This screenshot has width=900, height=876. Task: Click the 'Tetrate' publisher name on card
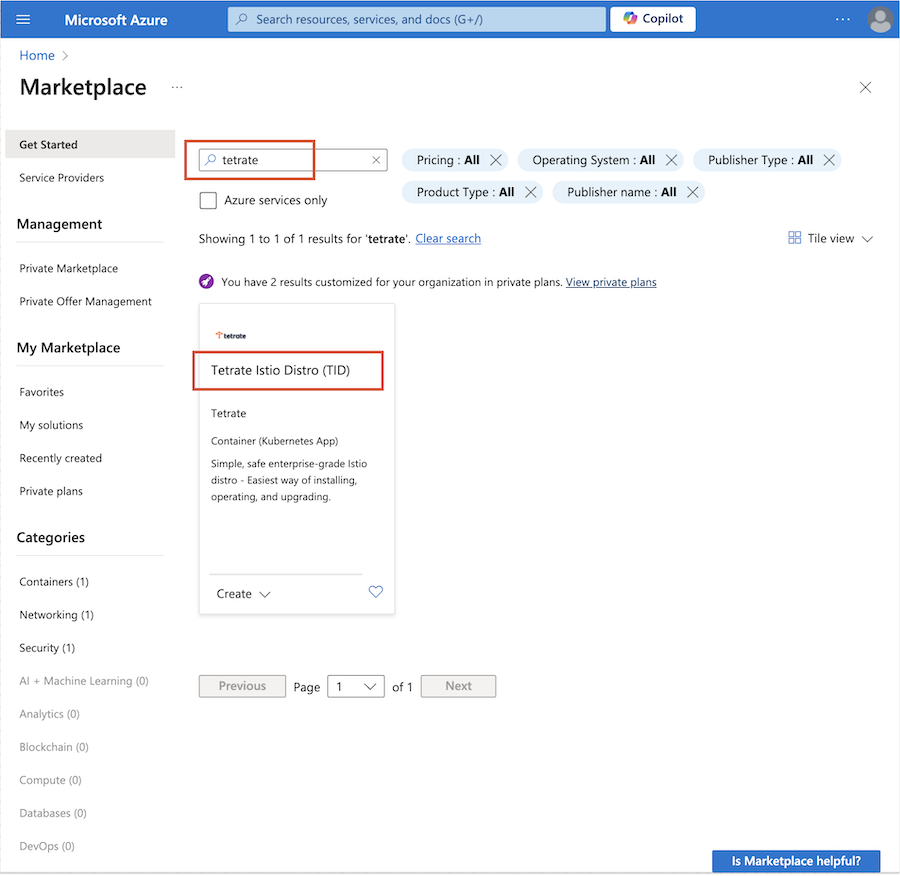[228, 414]
